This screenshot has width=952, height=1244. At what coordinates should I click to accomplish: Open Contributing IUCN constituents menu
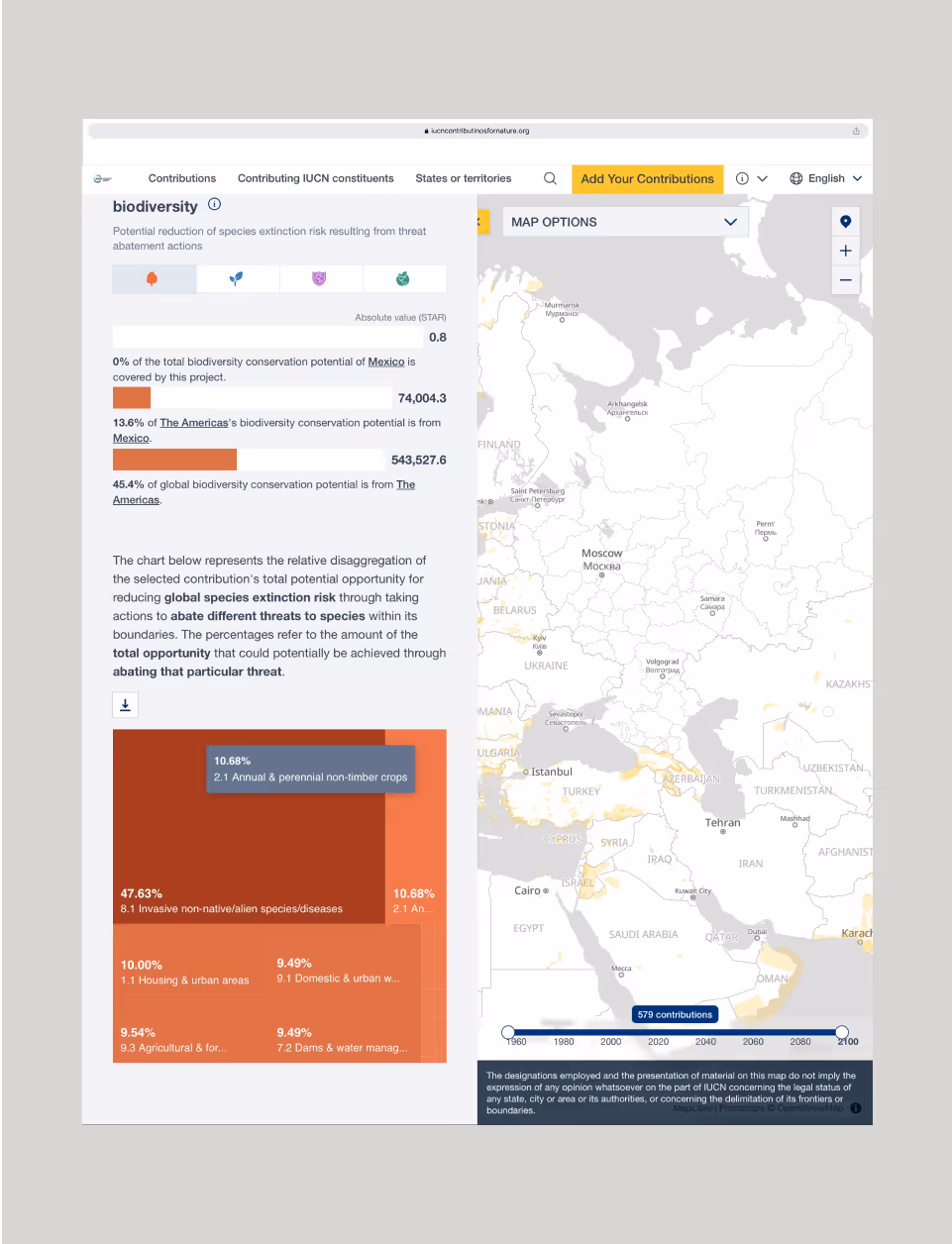316,178
